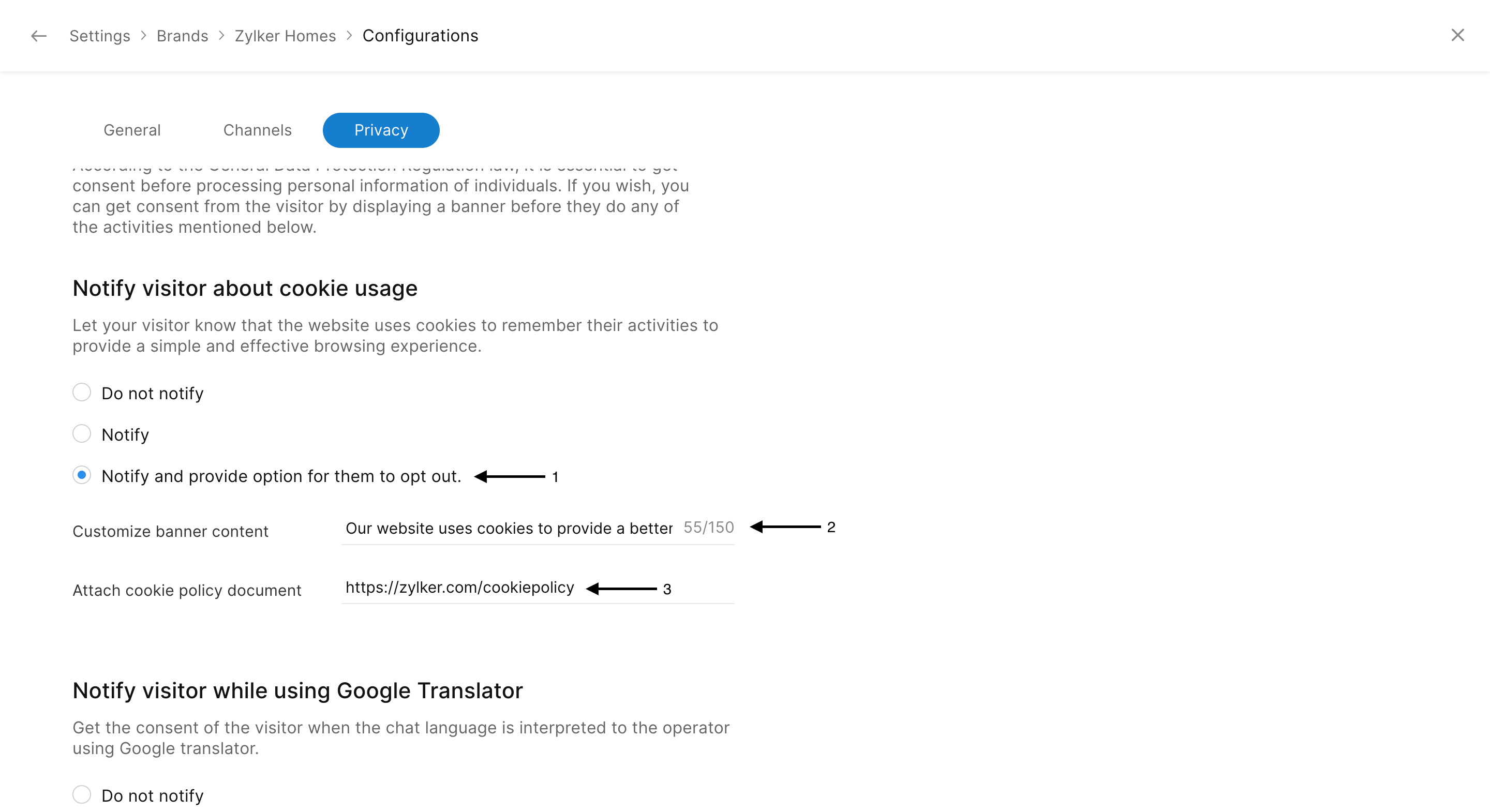Go to Settings in the breadcrumb
1490x812 pixels.
99,36
